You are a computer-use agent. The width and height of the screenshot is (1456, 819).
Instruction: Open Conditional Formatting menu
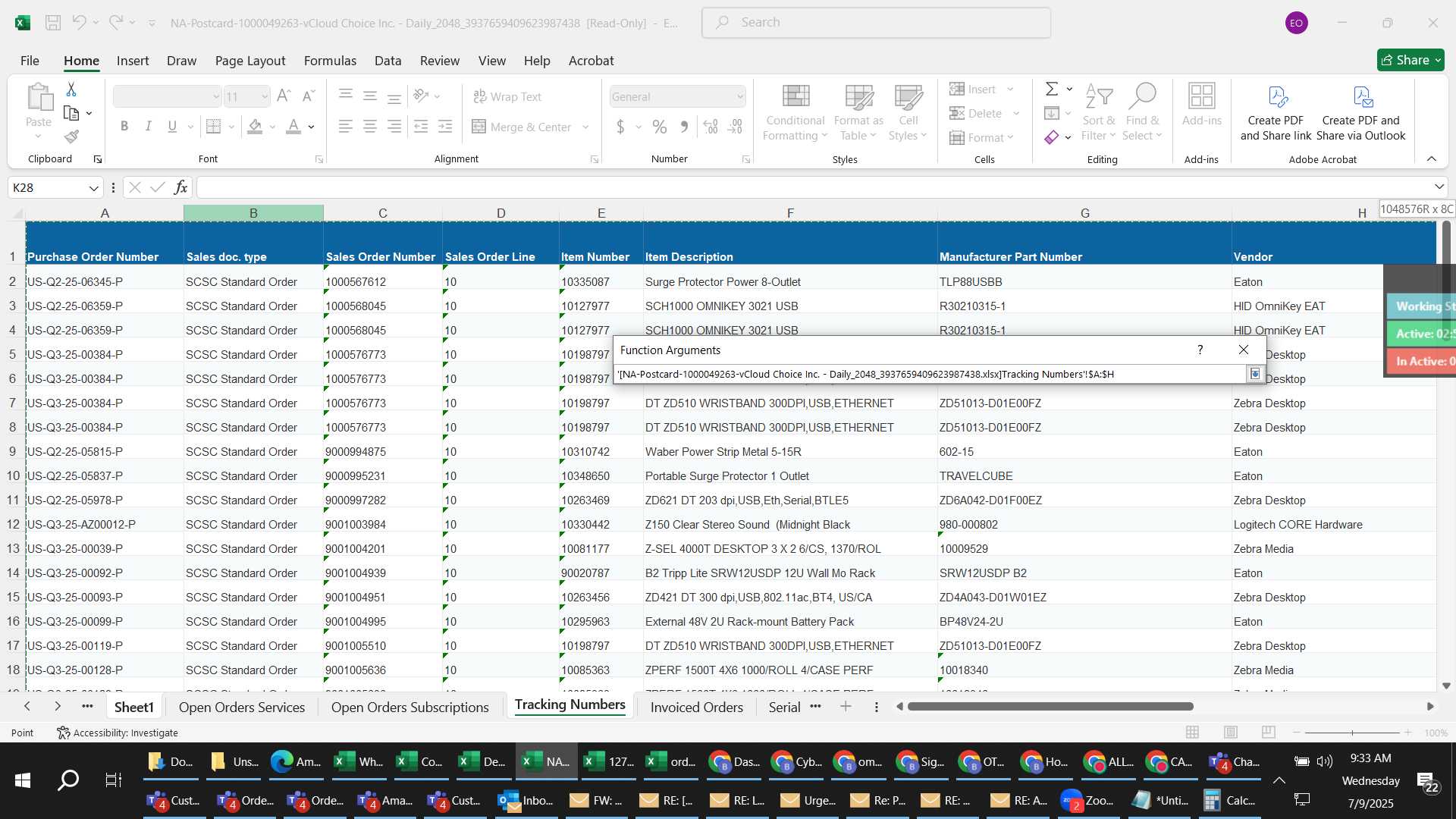795,112
